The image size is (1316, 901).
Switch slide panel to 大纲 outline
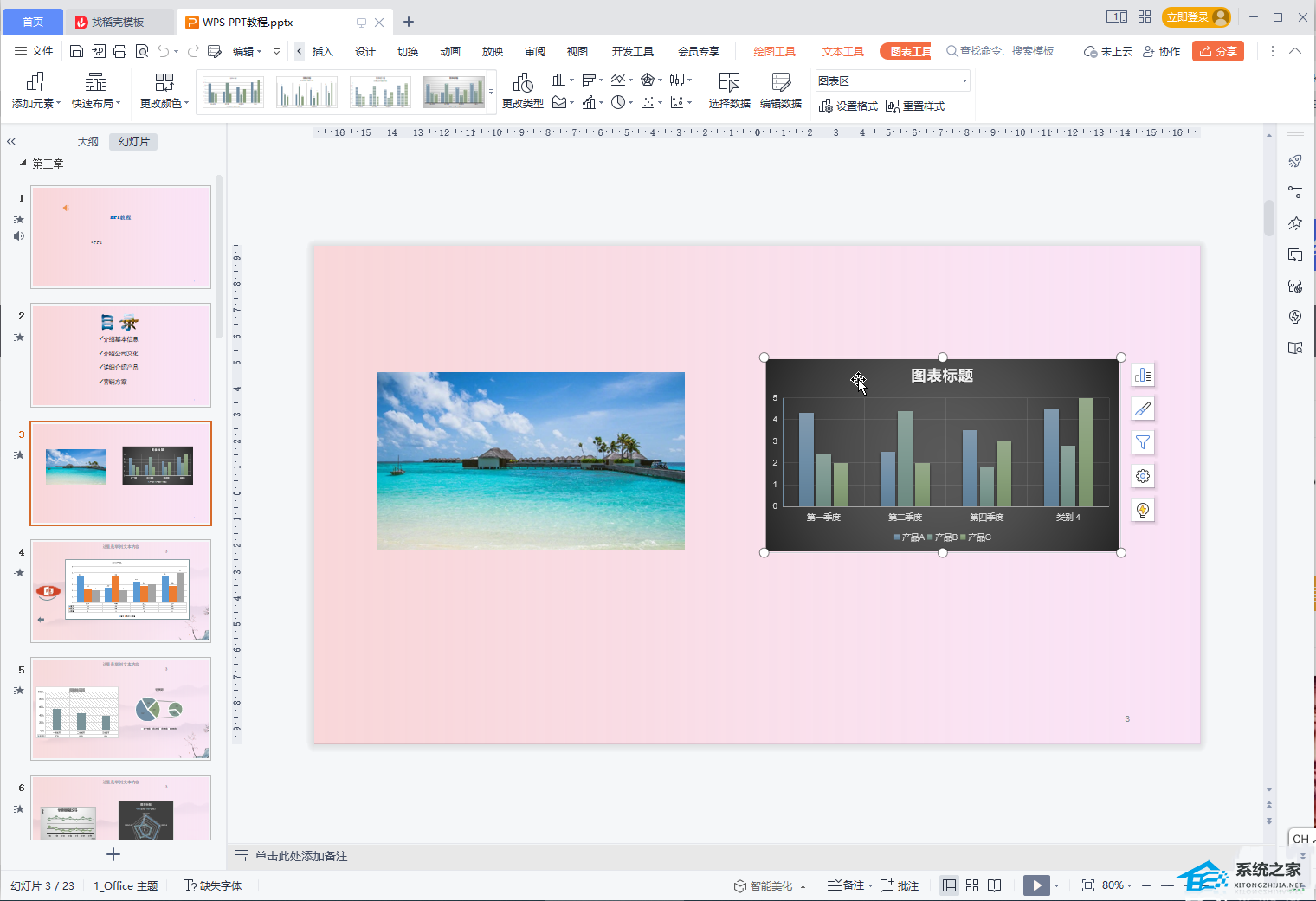click(88, 141)
